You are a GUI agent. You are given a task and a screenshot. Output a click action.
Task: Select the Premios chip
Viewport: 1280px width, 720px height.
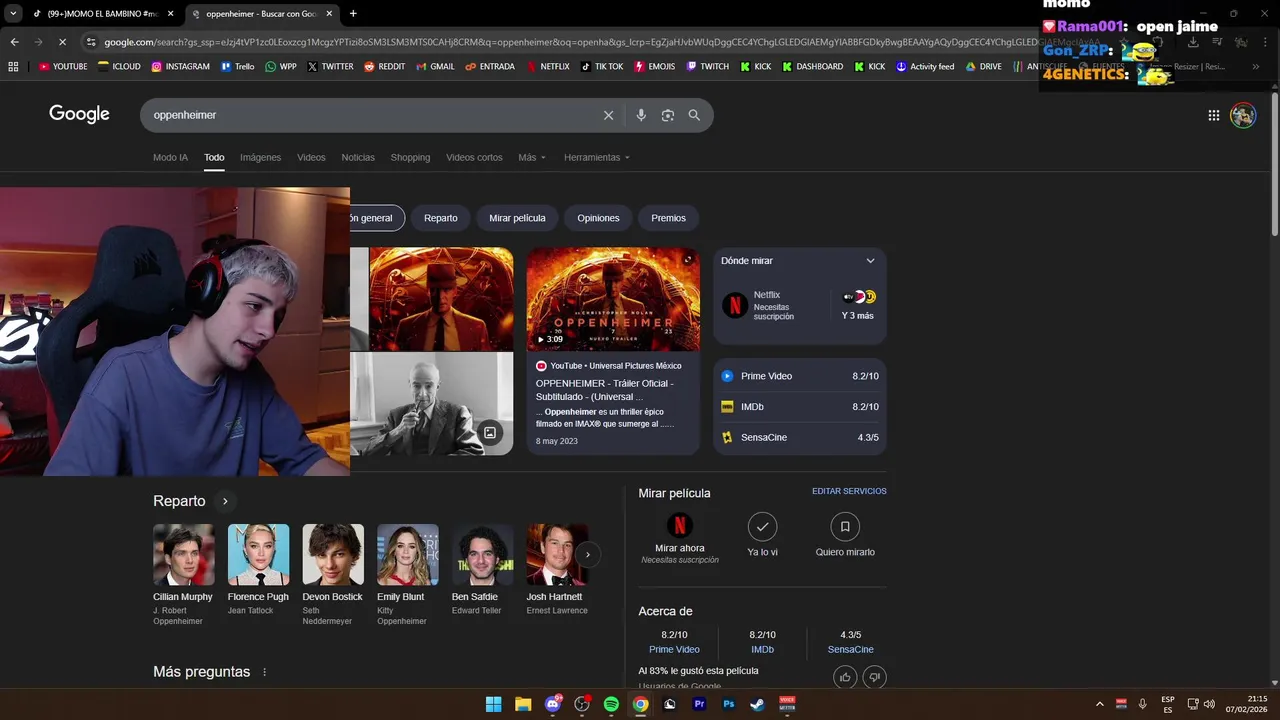pyautogui.click(x=669, y=218)
